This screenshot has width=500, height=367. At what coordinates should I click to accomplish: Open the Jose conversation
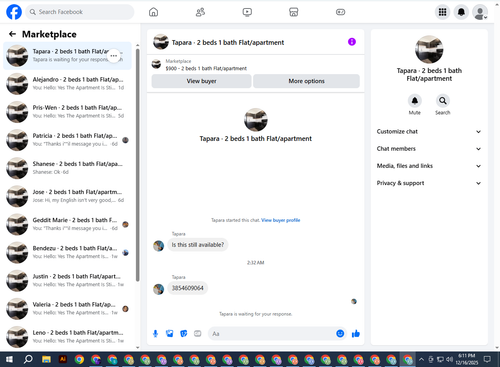[67, 196]
